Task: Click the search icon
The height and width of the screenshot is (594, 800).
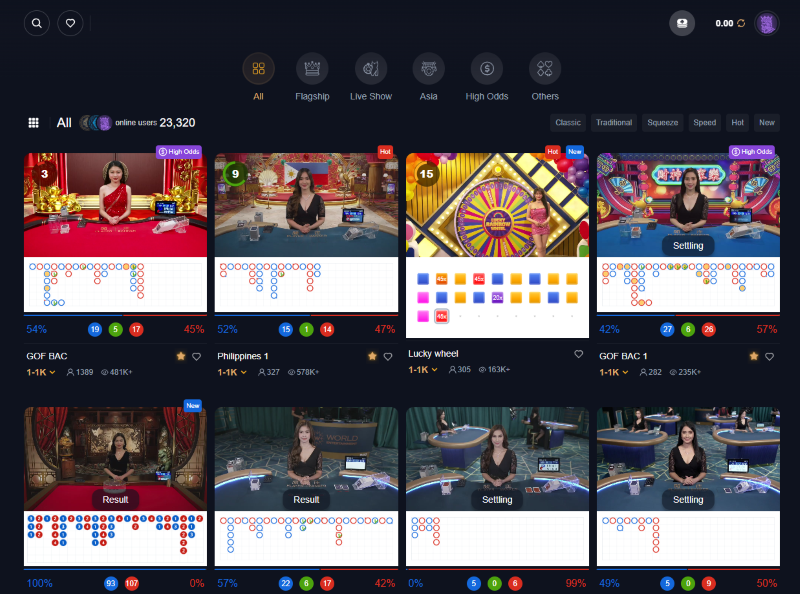Action: [x=36, y=22]
